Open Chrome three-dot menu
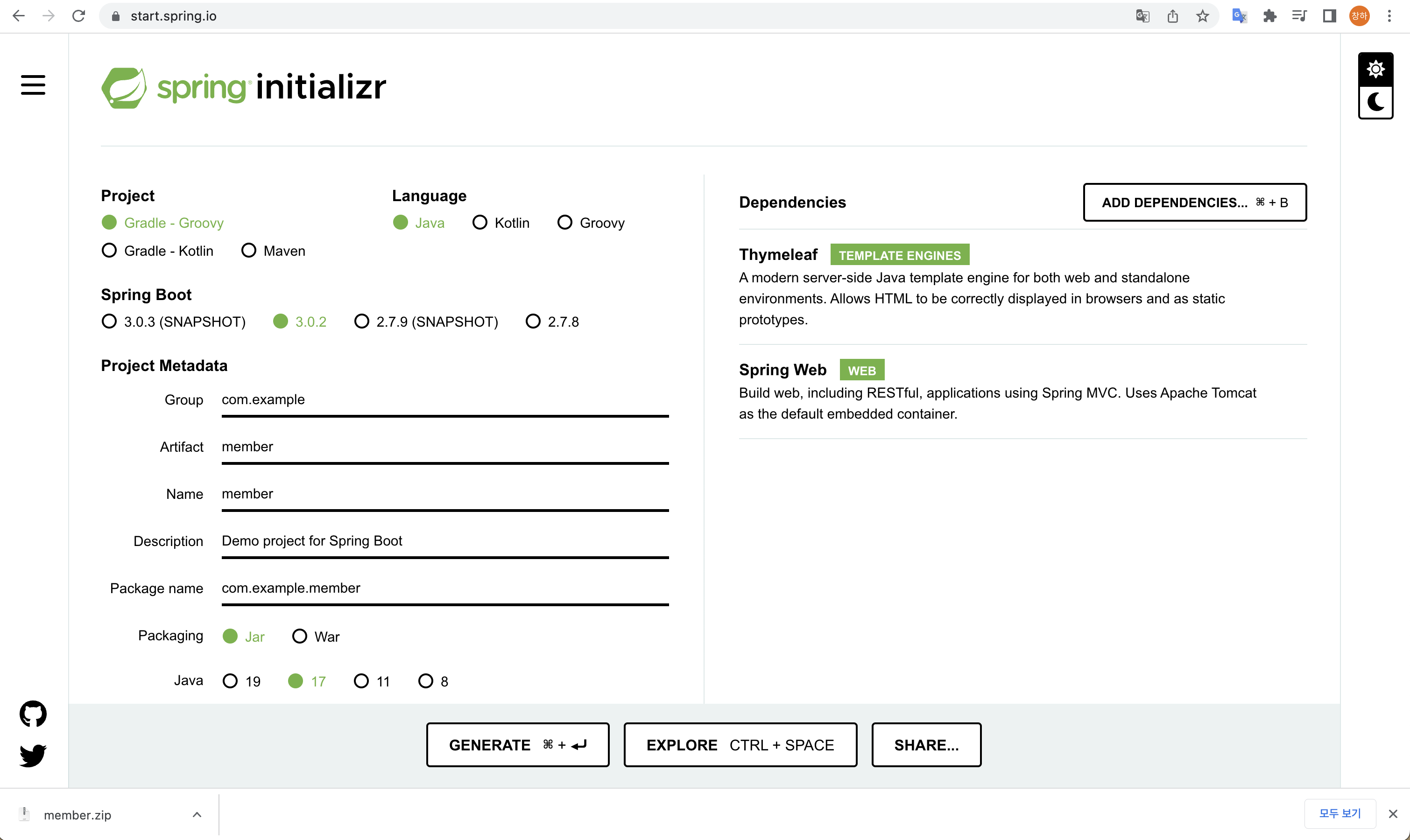This screenshot has height=840, width=1410. (1389, 16)
